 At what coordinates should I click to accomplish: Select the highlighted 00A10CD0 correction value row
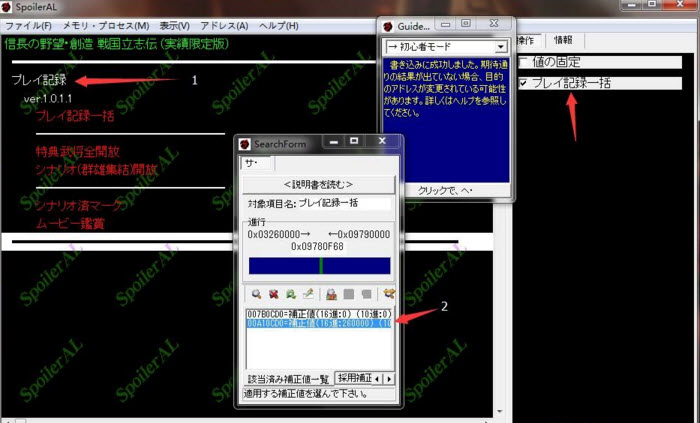tap(319, 323)
